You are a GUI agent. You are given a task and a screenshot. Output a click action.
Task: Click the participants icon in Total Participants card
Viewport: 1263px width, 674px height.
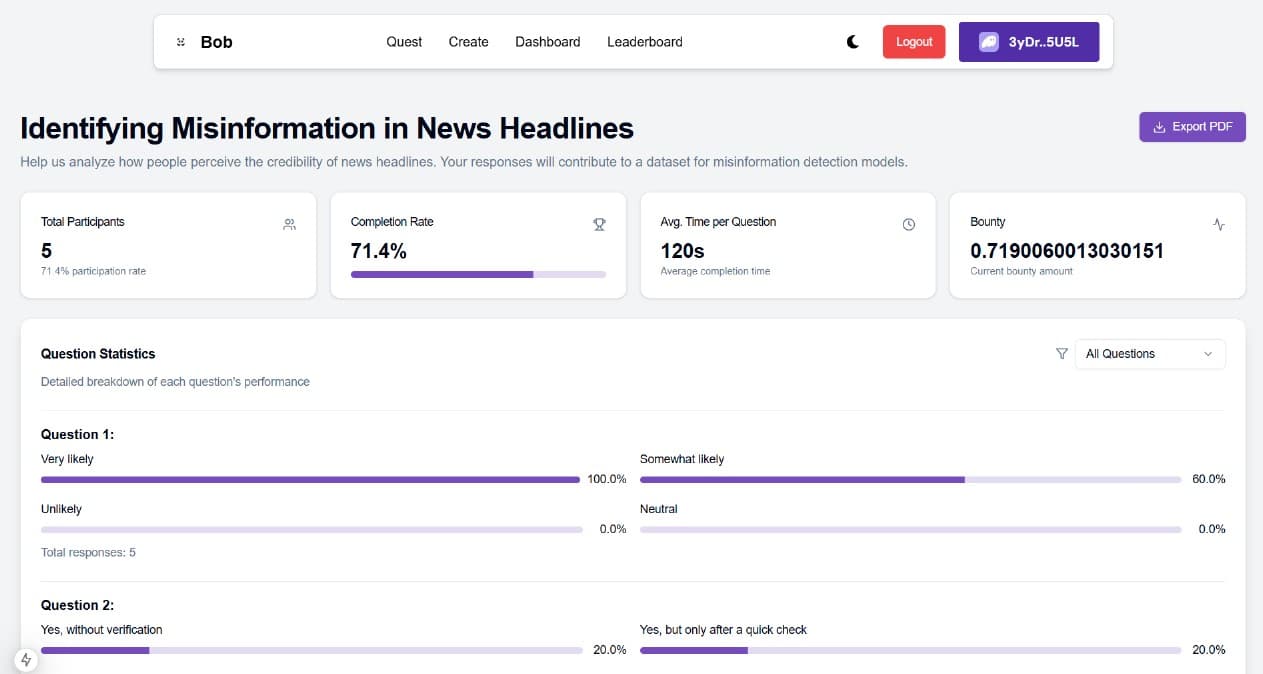pos(289,225)
